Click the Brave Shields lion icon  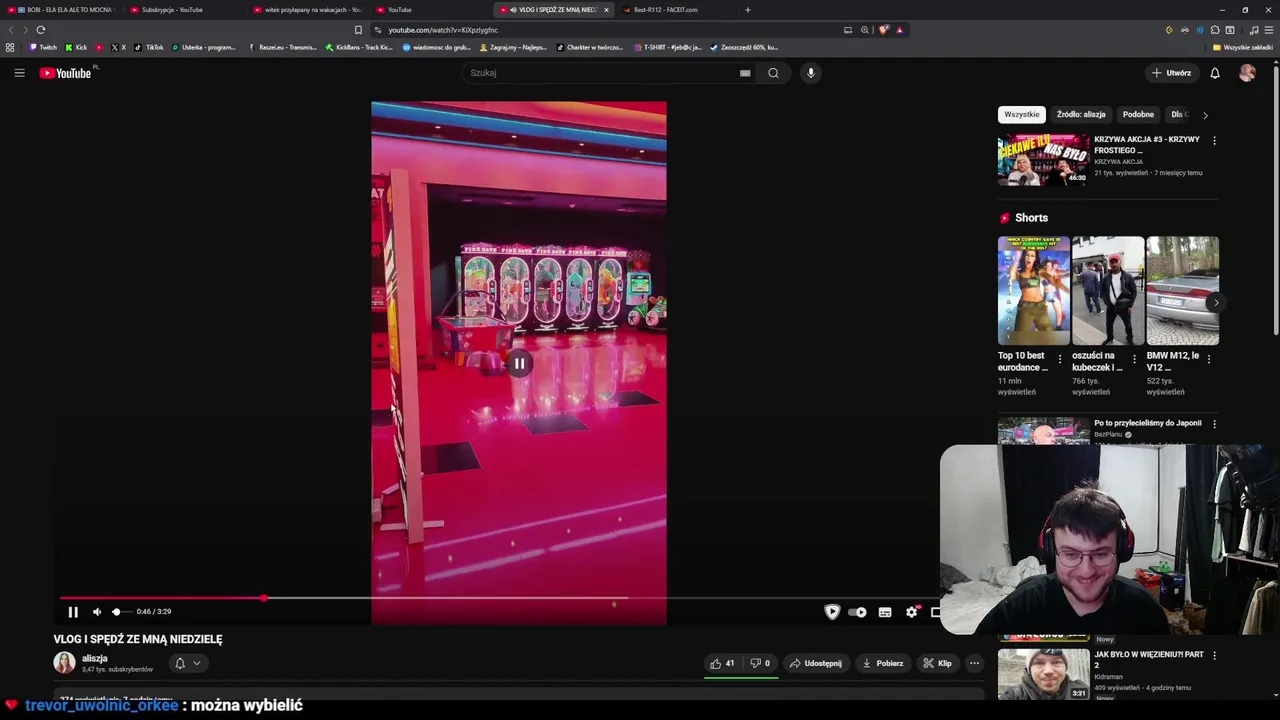pos(883,30)
